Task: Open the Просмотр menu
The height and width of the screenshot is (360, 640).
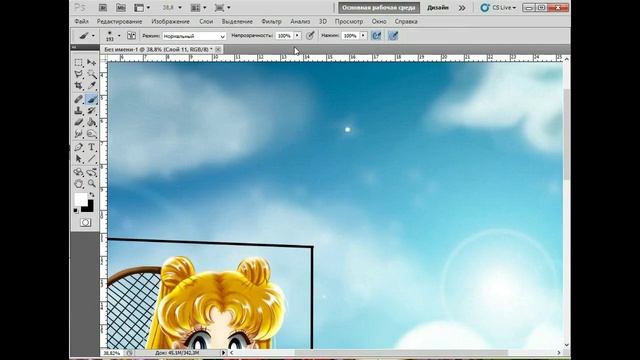Action: (349, 21)
